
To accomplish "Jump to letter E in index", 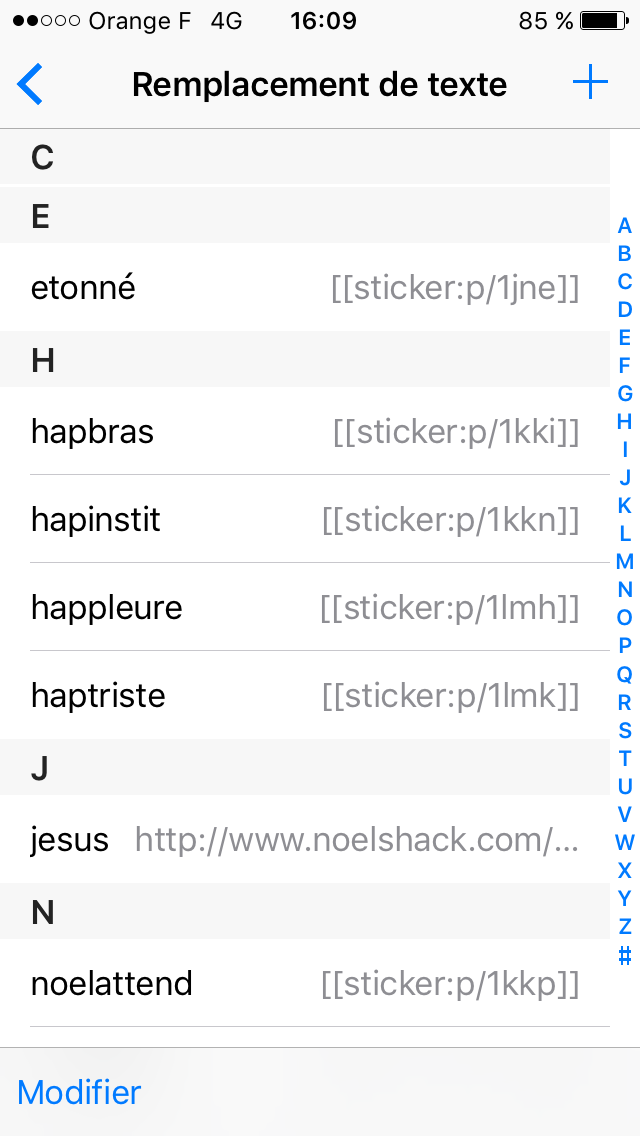I will coord(624,338).
